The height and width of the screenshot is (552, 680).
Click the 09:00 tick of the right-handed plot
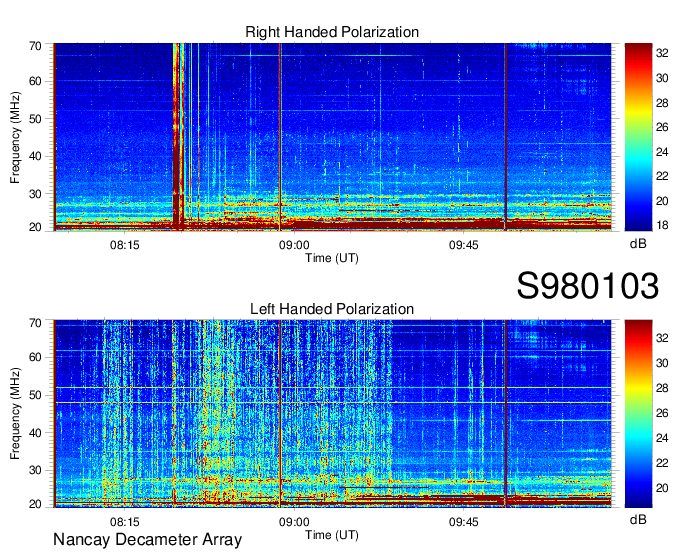click(294, 245)
